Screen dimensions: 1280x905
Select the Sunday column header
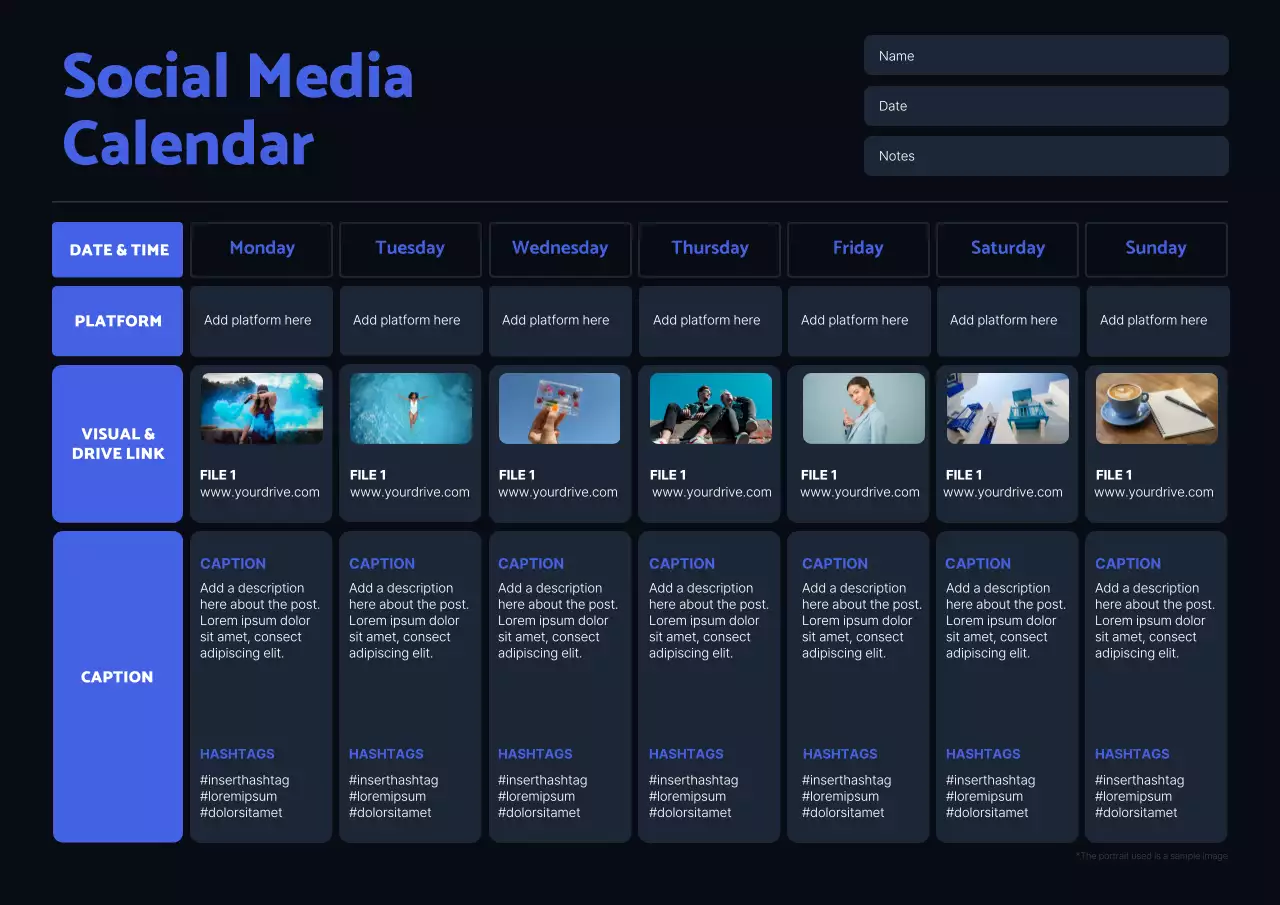point(1156,248)
